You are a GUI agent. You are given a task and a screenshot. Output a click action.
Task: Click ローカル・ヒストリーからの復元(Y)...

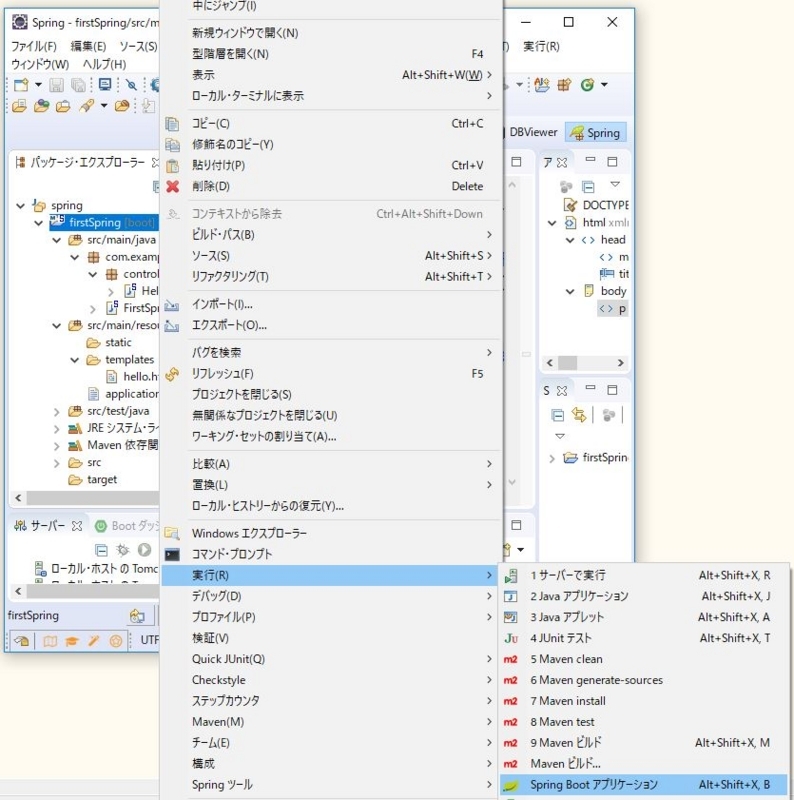[331, 506]
